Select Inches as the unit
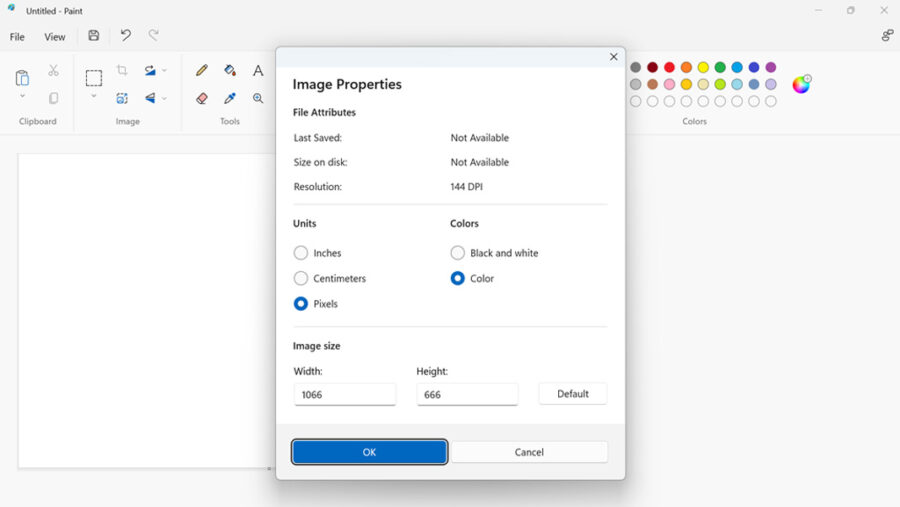The image size is (900, 507). pos(301,253)
